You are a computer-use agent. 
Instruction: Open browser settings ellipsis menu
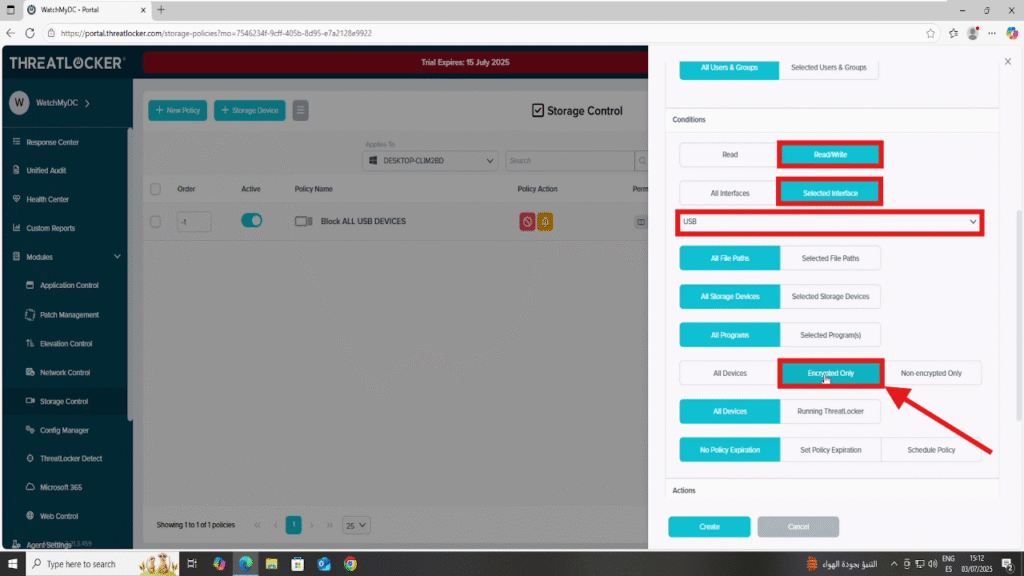pos(992,33)
